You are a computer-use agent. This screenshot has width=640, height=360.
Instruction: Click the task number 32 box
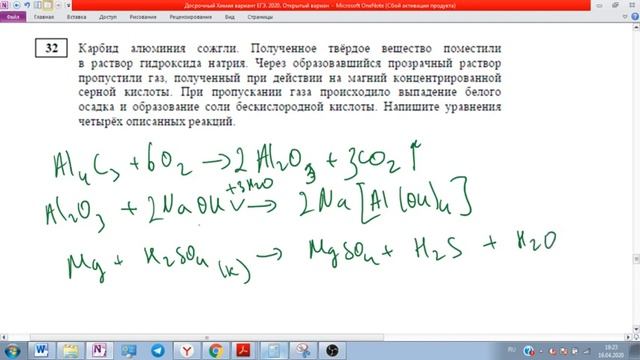51,48
